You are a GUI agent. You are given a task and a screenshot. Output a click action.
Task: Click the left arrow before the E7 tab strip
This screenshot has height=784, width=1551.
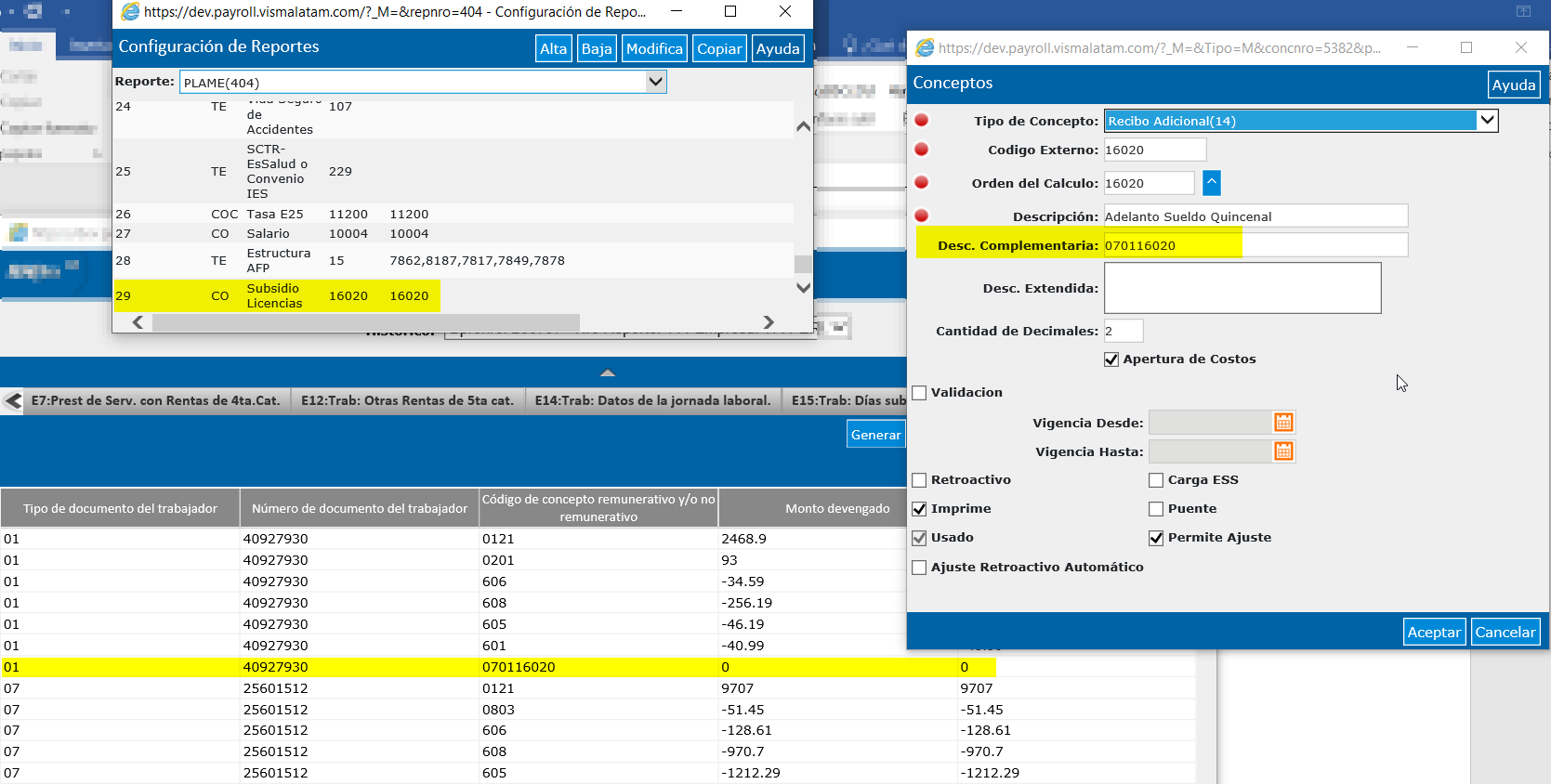tap(13, 401)
